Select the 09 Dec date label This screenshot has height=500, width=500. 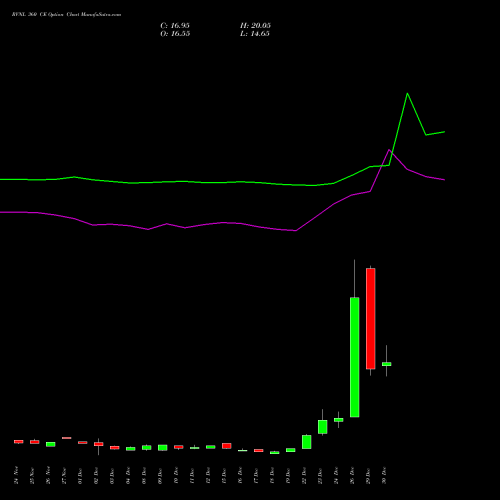point(160,475)
